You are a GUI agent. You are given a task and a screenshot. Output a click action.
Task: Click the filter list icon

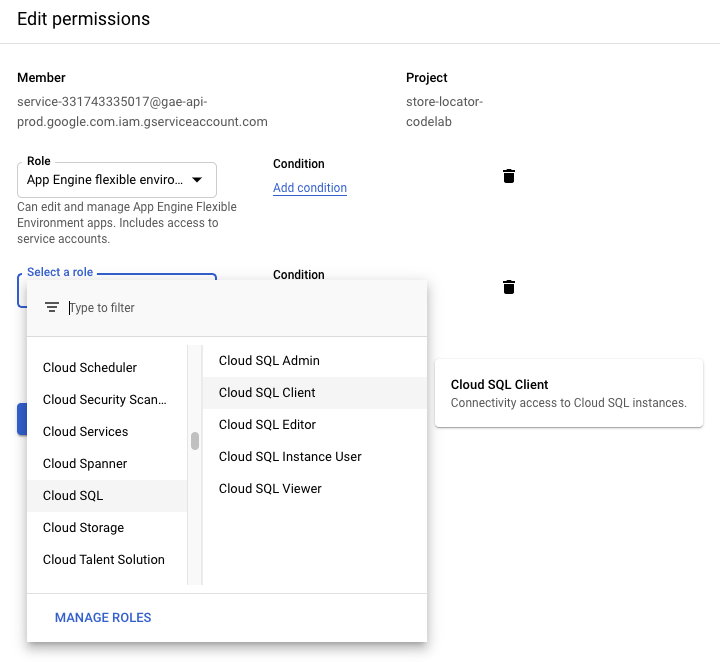pos(52,308)
